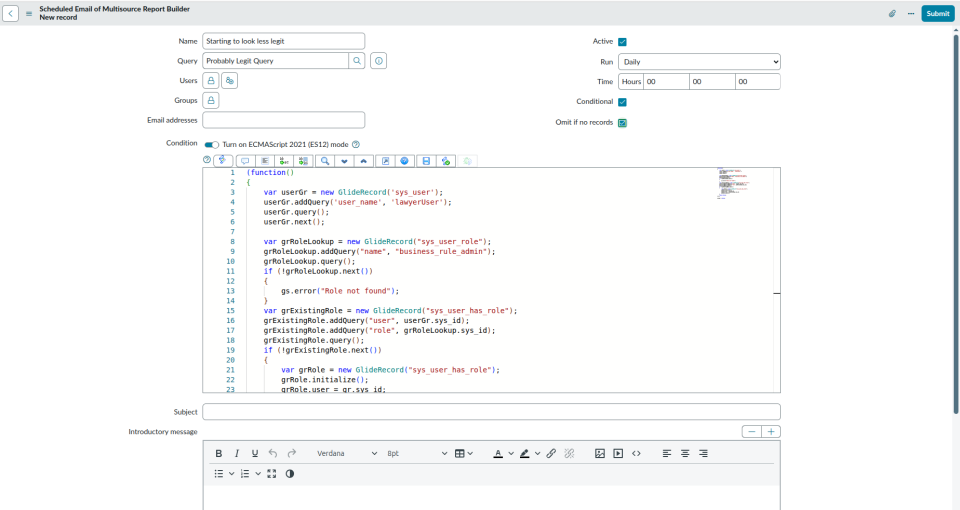Run script syntax check icon
This screenshot has width=960, height=510.
click(x=446, y=160)
